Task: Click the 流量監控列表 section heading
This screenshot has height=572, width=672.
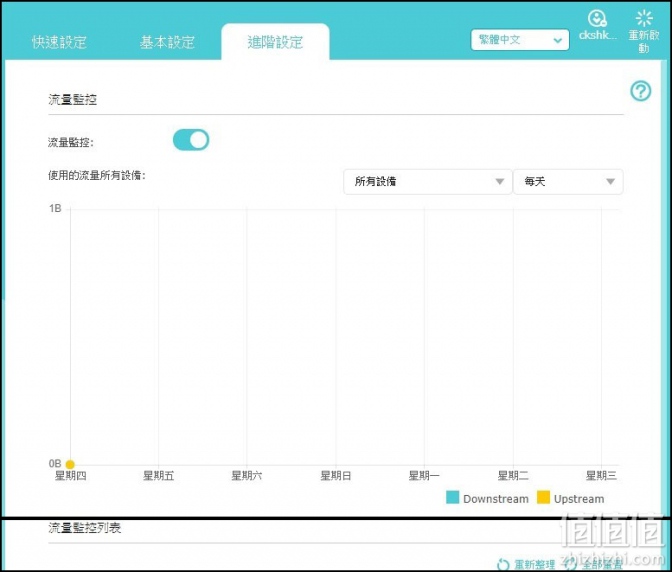Action: point(84,528)
